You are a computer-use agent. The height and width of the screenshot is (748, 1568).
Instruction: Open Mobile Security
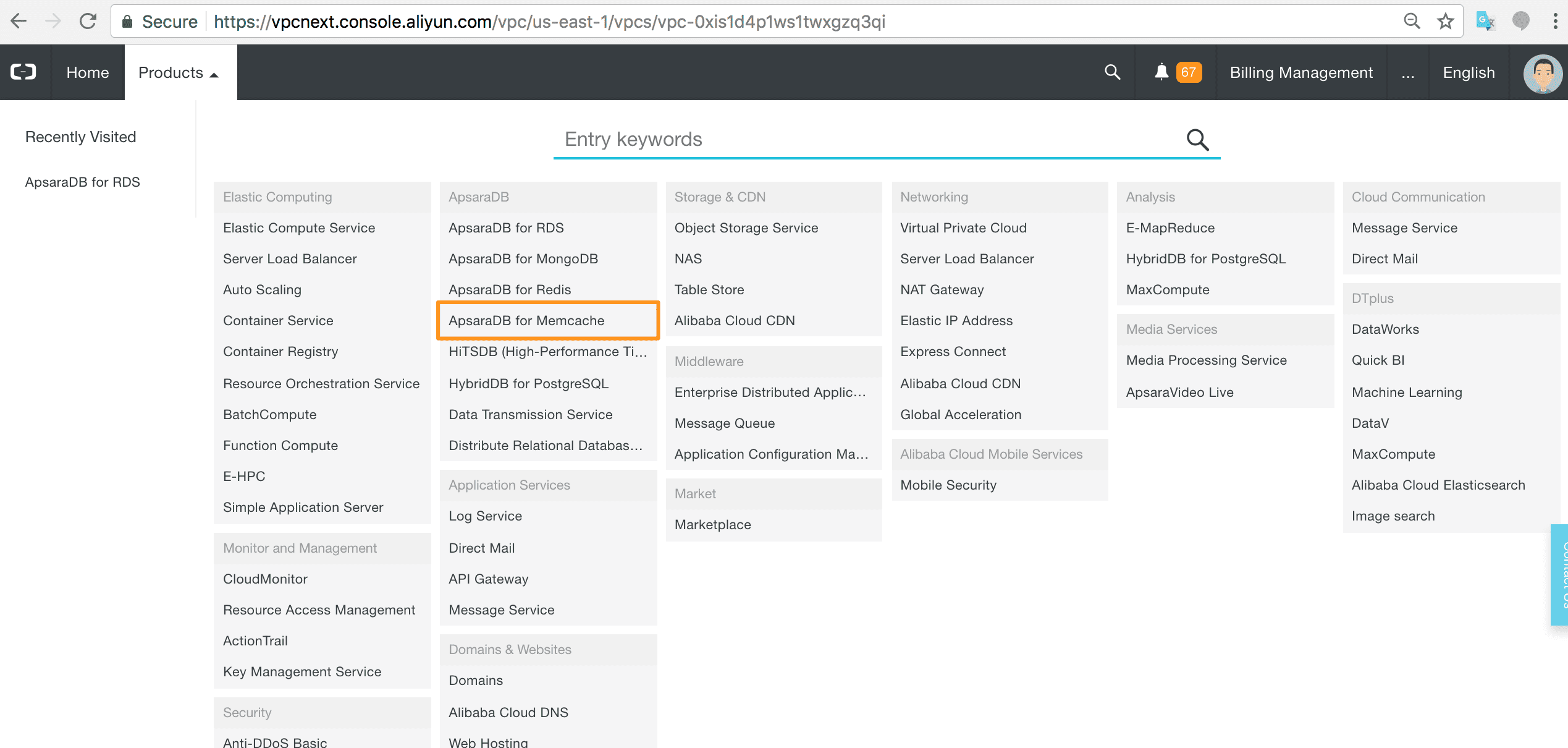(x=948, y=485)
